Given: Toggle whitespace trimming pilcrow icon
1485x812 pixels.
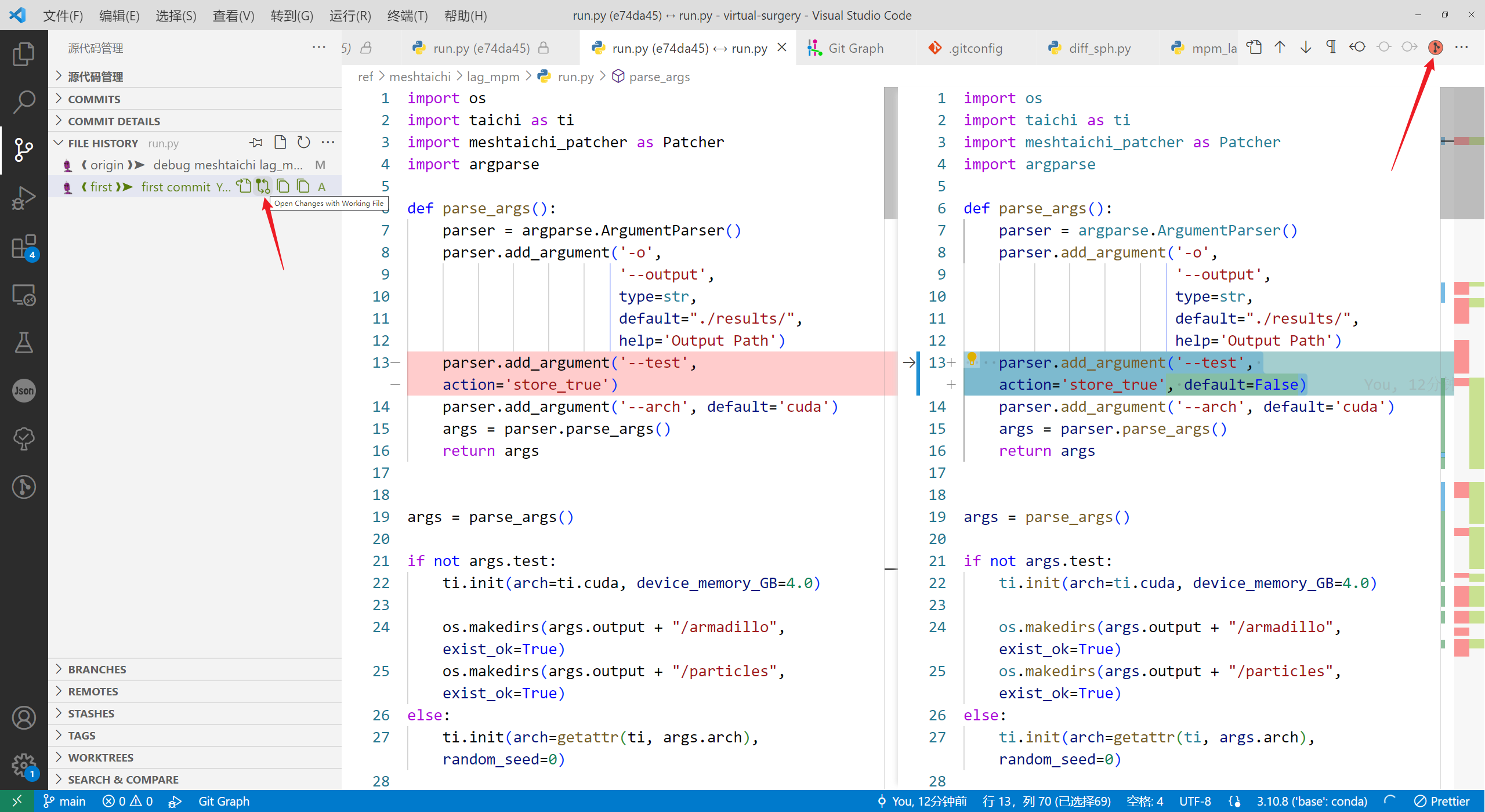Looking at the screenshot, I should pyautogui.click(x=1331, y=48).
